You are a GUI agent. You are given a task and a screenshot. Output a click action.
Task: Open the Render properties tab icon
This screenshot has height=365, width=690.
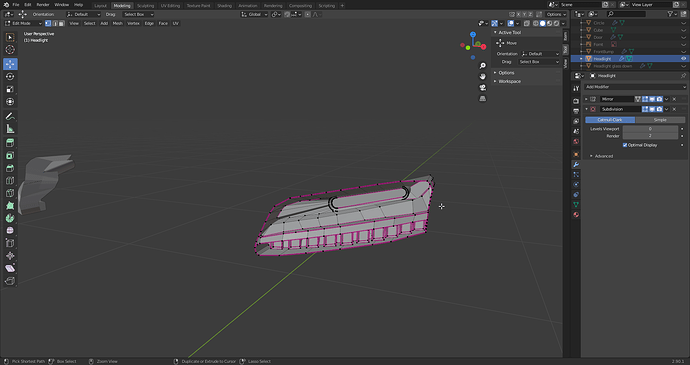coord(576,101)
